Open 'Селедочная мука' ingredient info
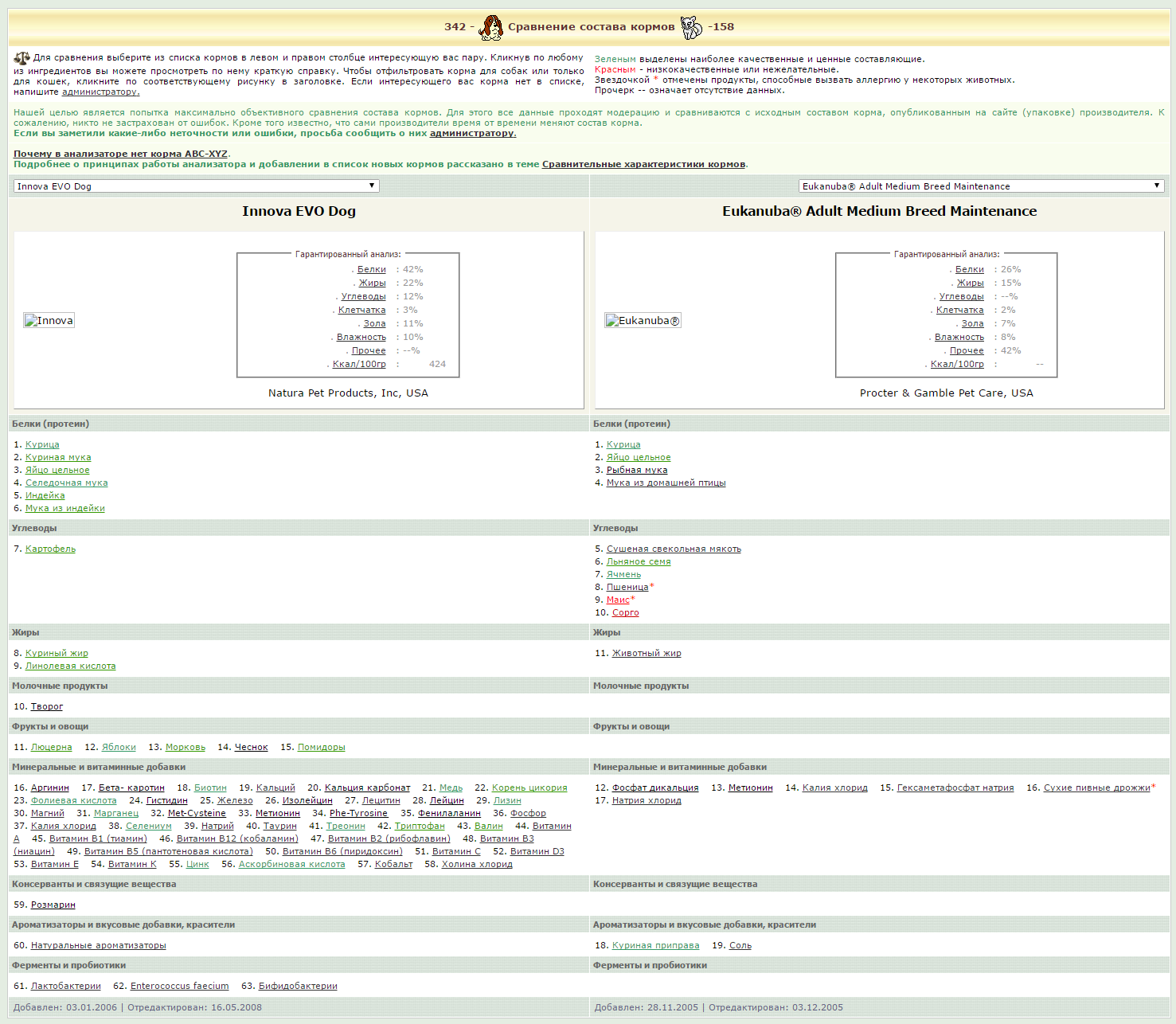The width and height of the screenshot is (1176, 1024). pyautogui.click(x=67, y=483)
